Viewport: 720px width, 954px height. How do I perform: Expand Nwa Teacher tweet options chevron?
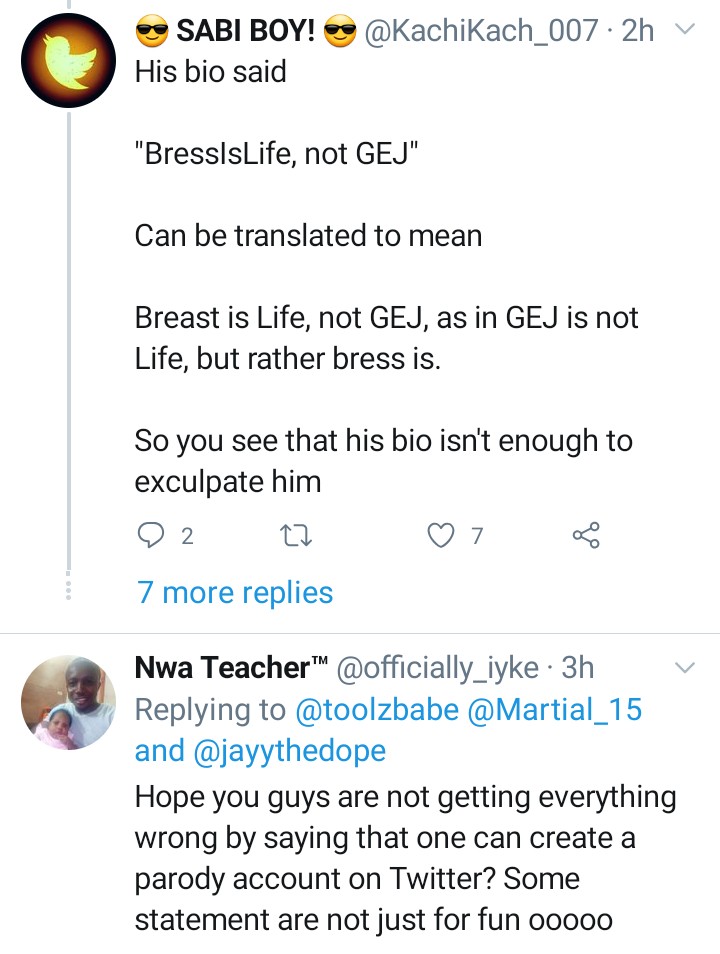pos(685,668)
